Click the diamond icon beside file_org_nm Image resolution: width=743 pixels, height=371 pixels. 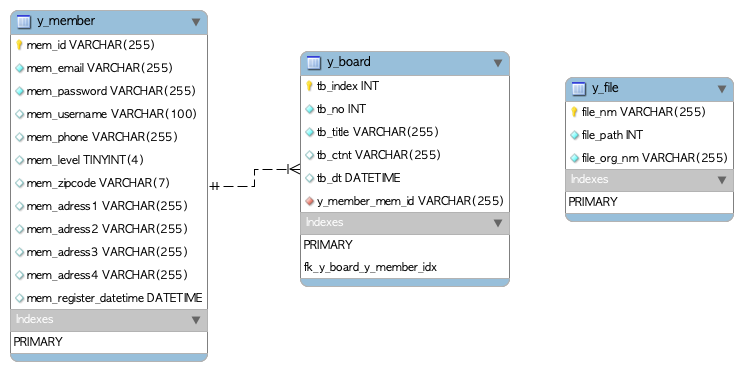(x=574, y=158)
